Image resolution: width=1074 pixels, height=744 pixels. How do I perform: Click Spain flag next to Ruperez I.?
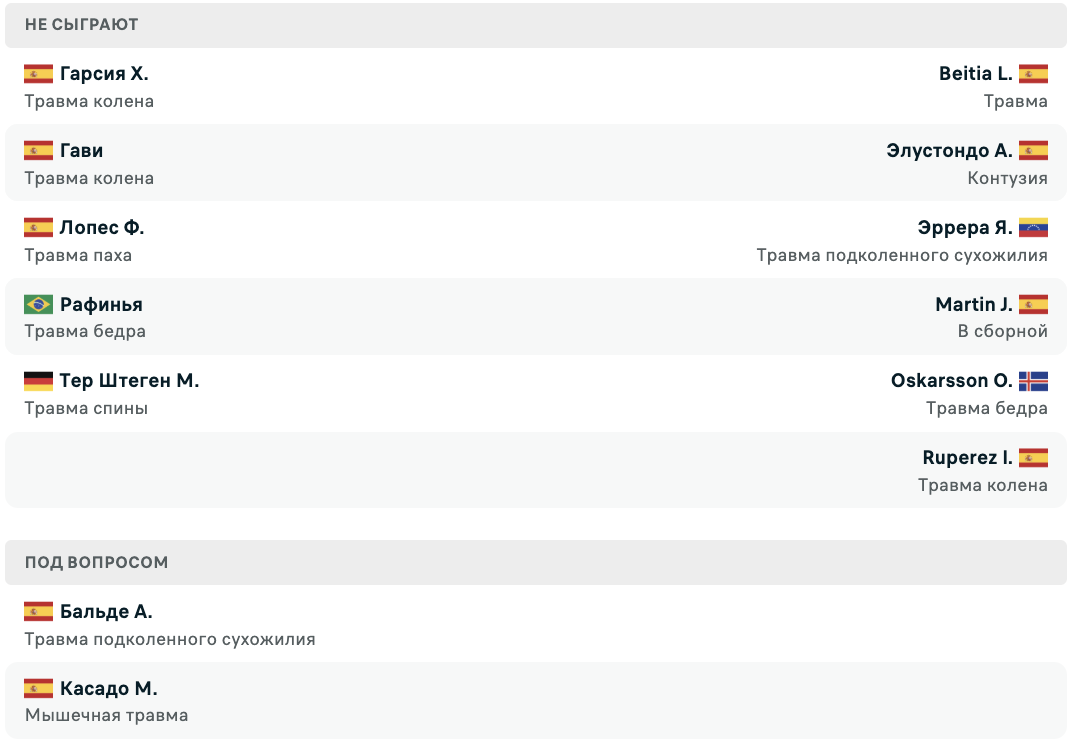pos(1033,458)
